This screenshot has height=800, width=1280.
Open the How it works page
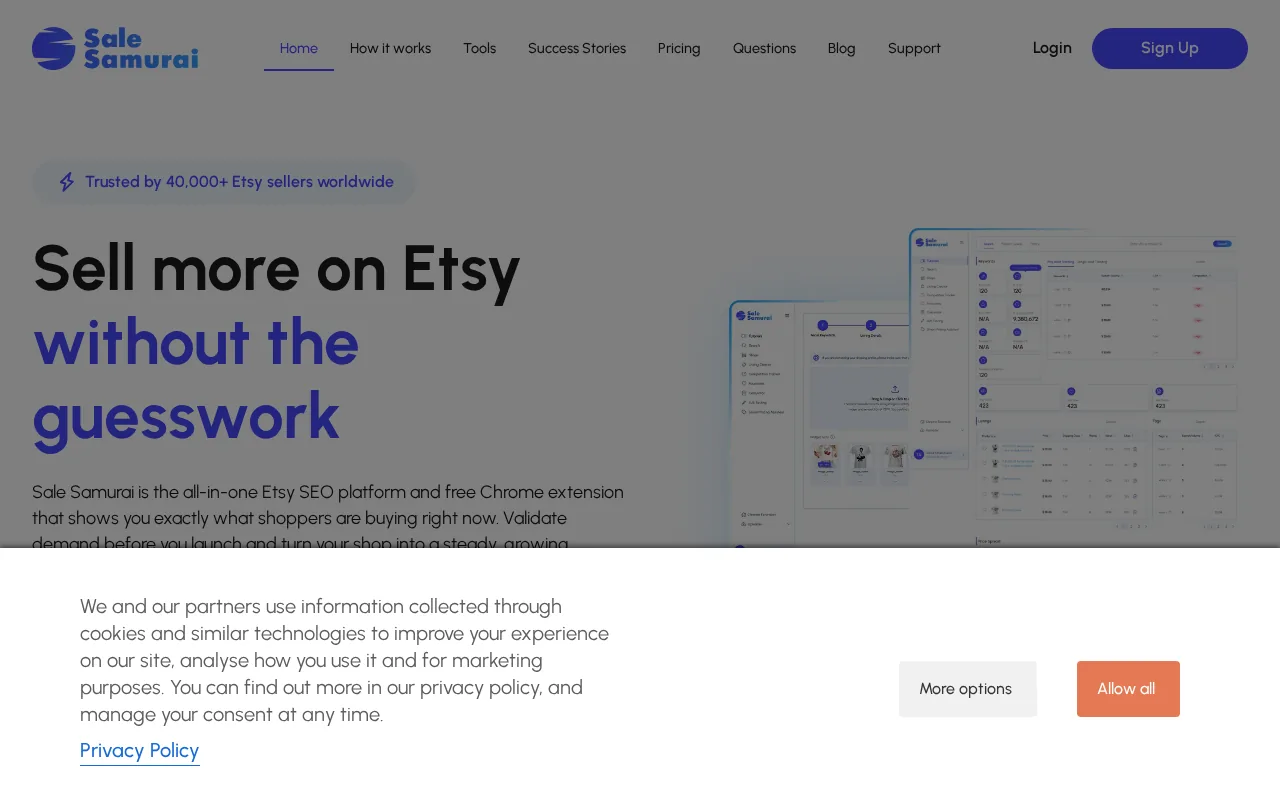click(390, 48)
